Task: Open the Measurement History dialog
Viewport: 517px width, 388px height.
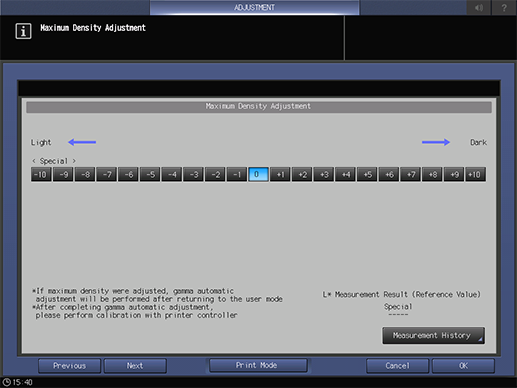Action: click(433, 335)
